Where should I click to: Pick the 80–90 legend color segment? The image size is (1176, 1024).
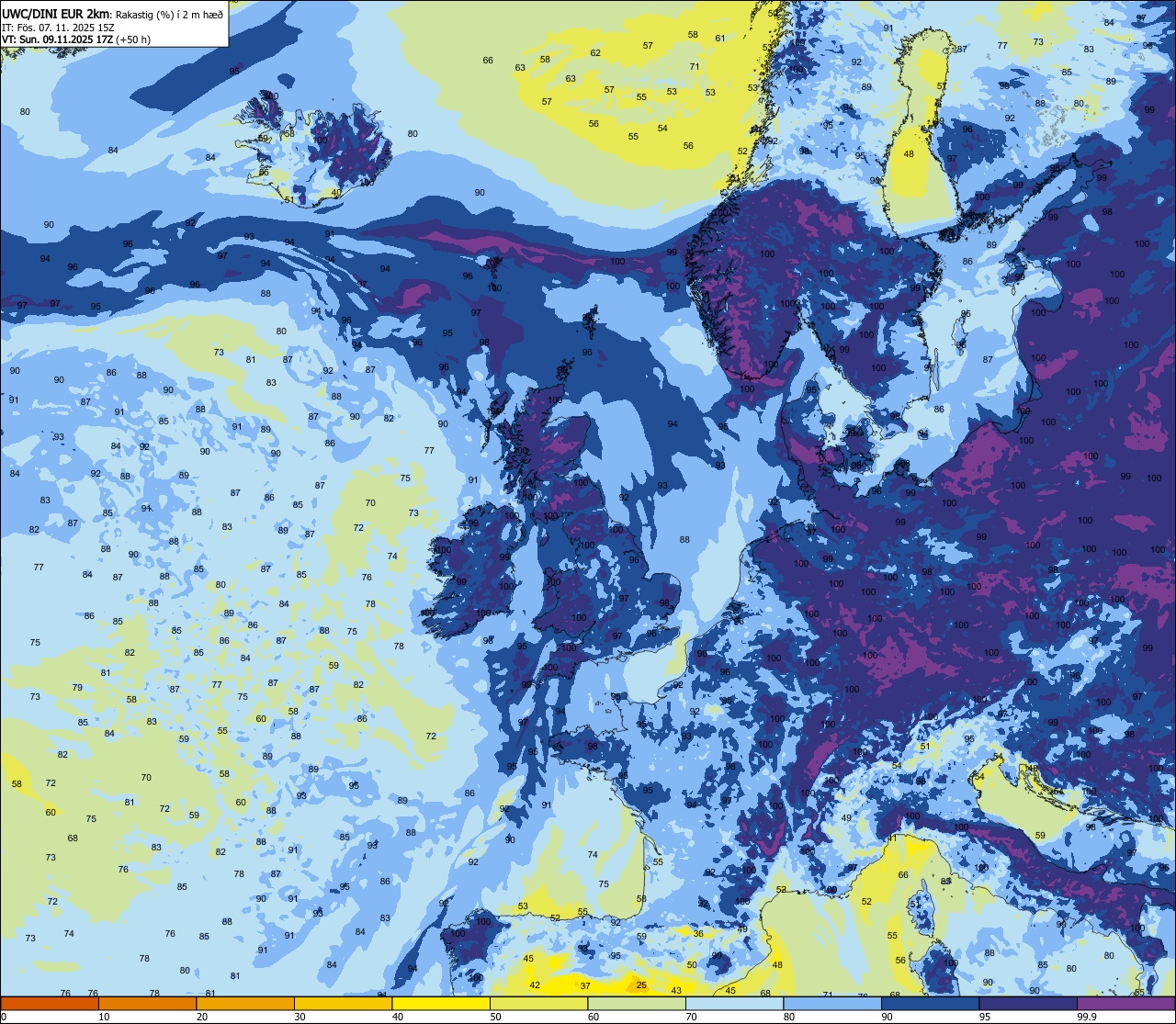[832, 1003]
